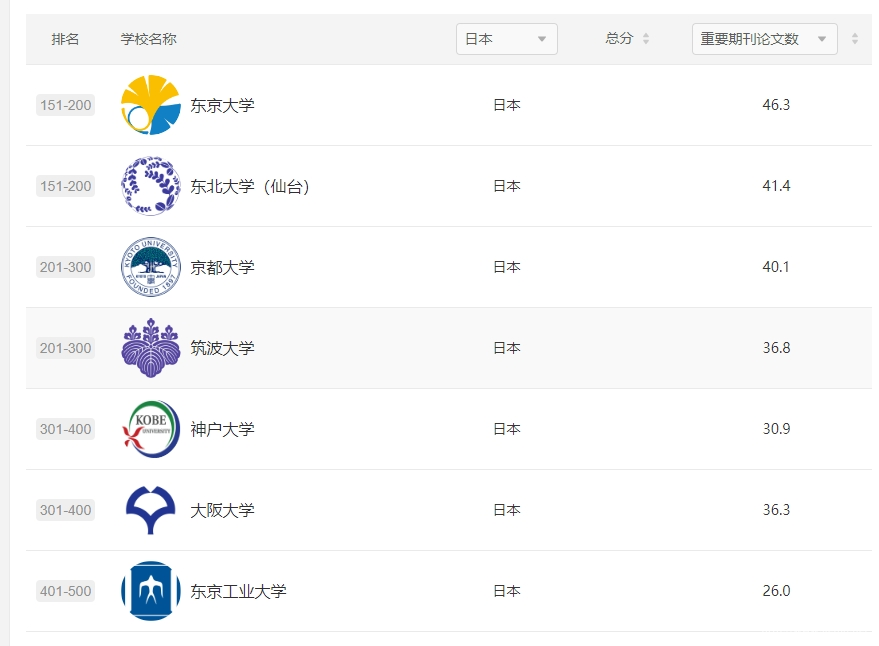Image resolution: width=879 pixels, height=646 pixels.
Task: Click score 40.1 in 京都大学 row
Action: [776, 267]
